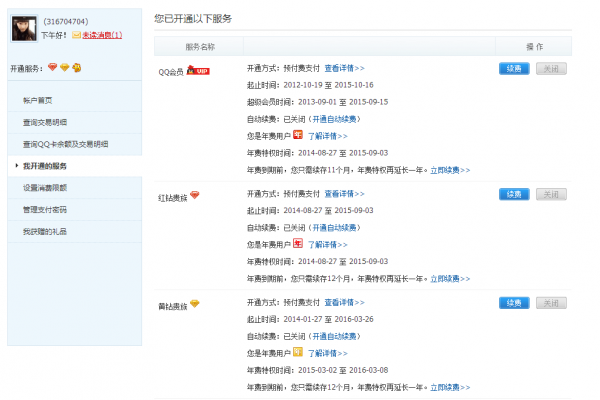
Task: Click date range 2014-01-27 至 2016-03-26
Action: click(x=328, y=320)
